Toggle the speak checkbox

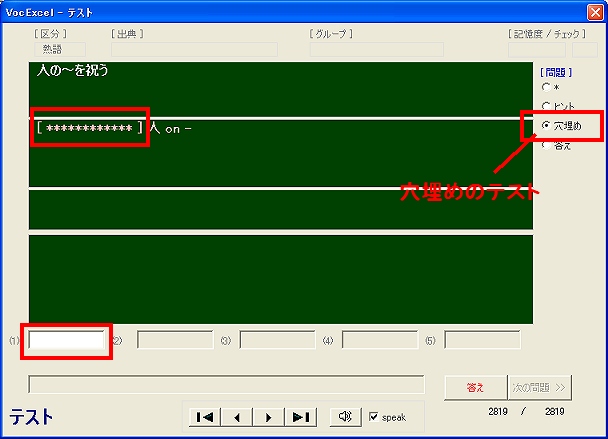click(x=373, y=417)
